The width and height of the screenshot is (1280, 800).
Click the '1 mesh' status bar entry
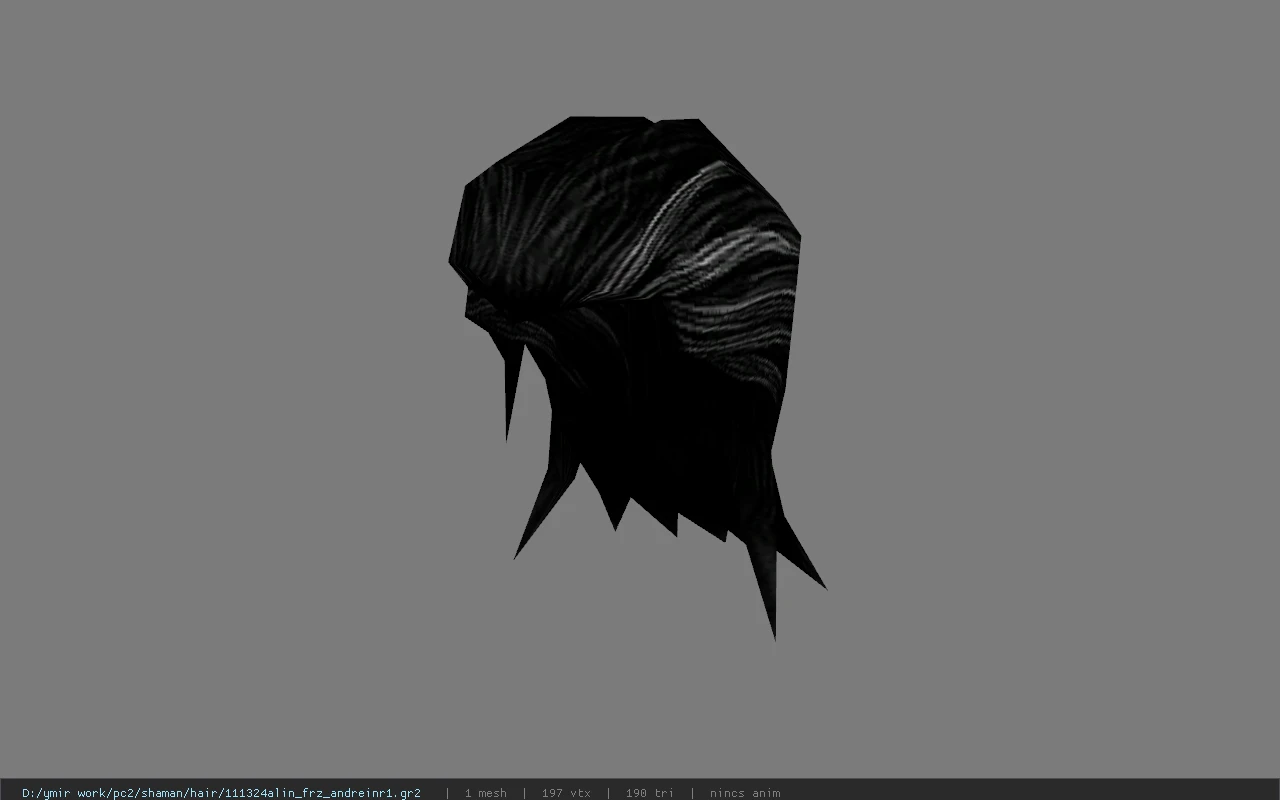pyautogui.click(x=485, y=793)
